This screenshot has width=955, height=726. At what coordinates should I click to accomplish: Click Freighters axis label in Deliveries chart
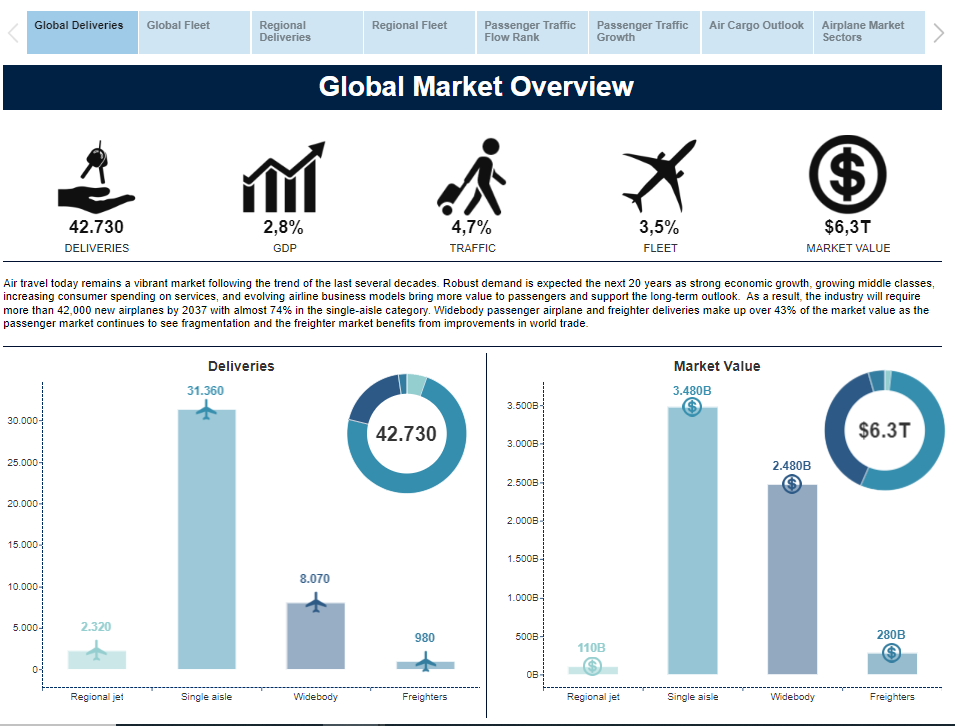coord(425,696)
